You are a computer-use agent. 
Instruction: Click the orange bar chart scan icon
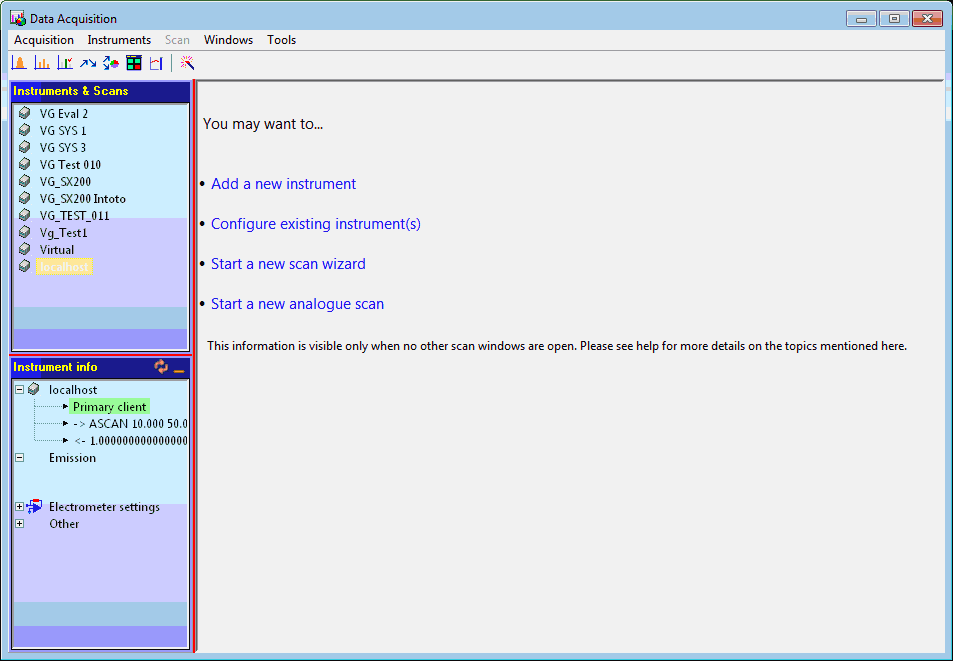tap(42, 63)
